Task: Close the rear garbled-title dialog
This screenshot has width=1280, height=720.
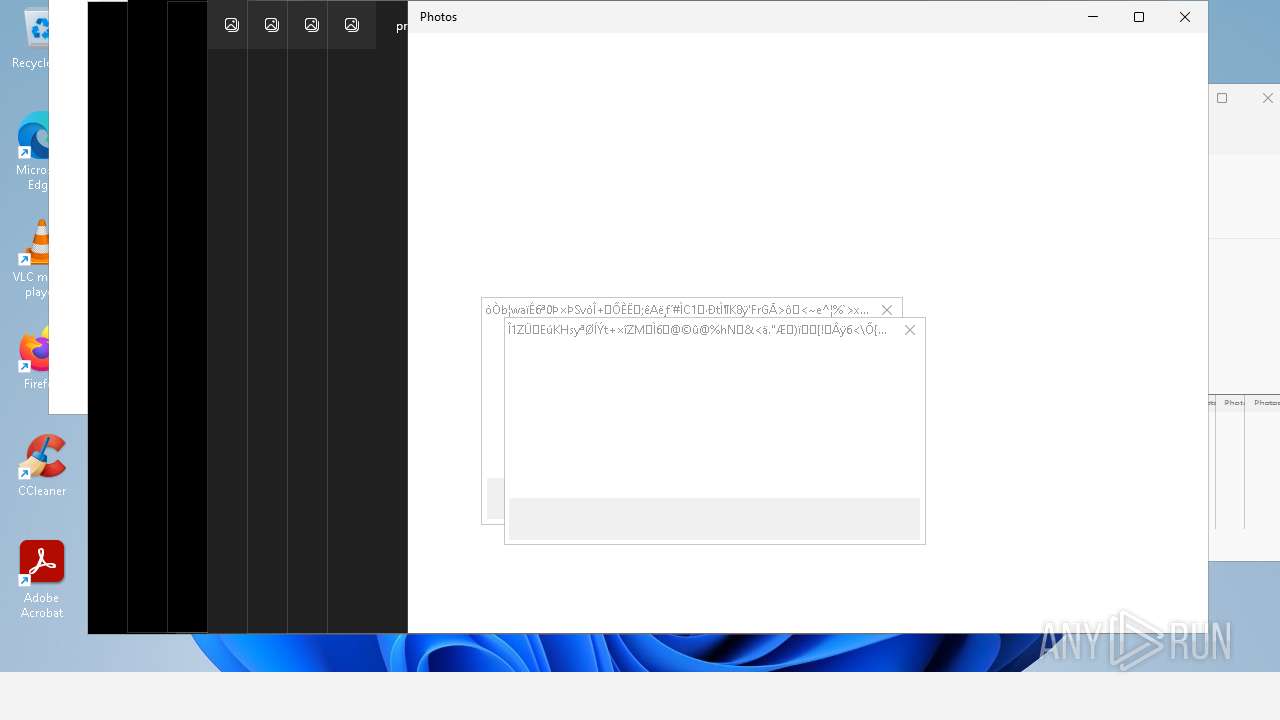Action: 887,310
